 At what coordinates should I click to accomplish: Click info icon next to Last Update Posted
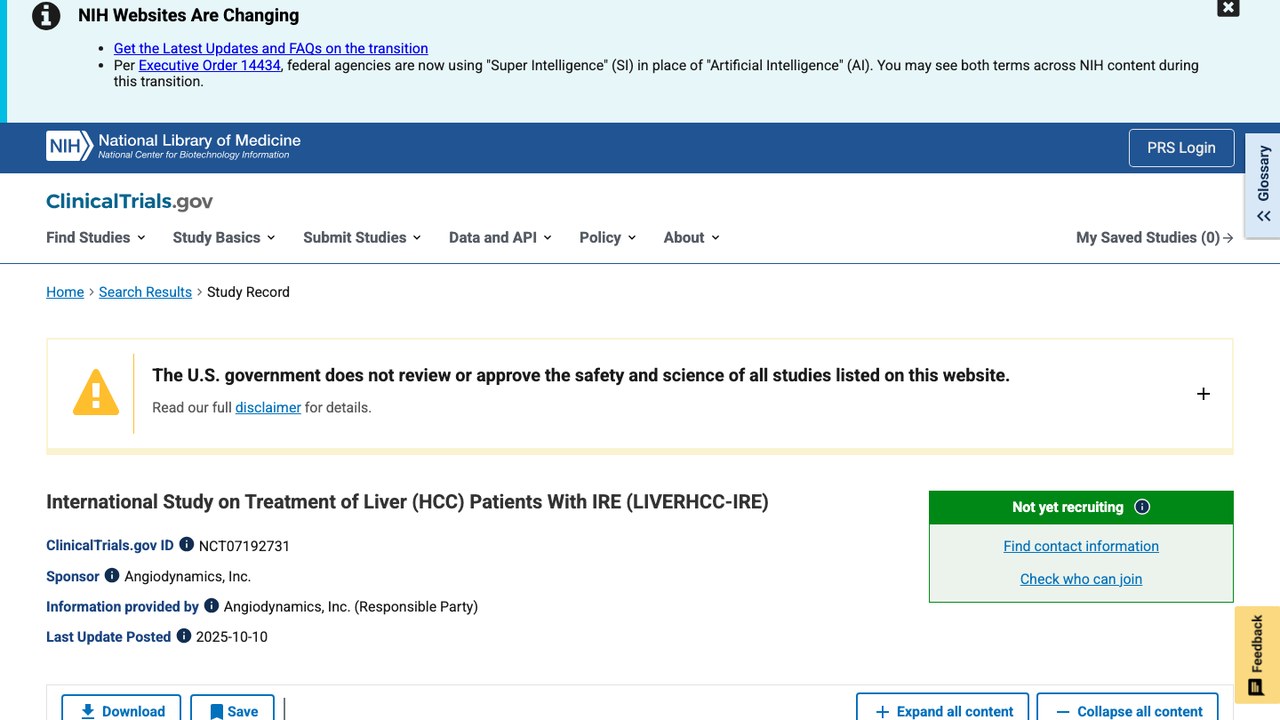coord(184,635)
